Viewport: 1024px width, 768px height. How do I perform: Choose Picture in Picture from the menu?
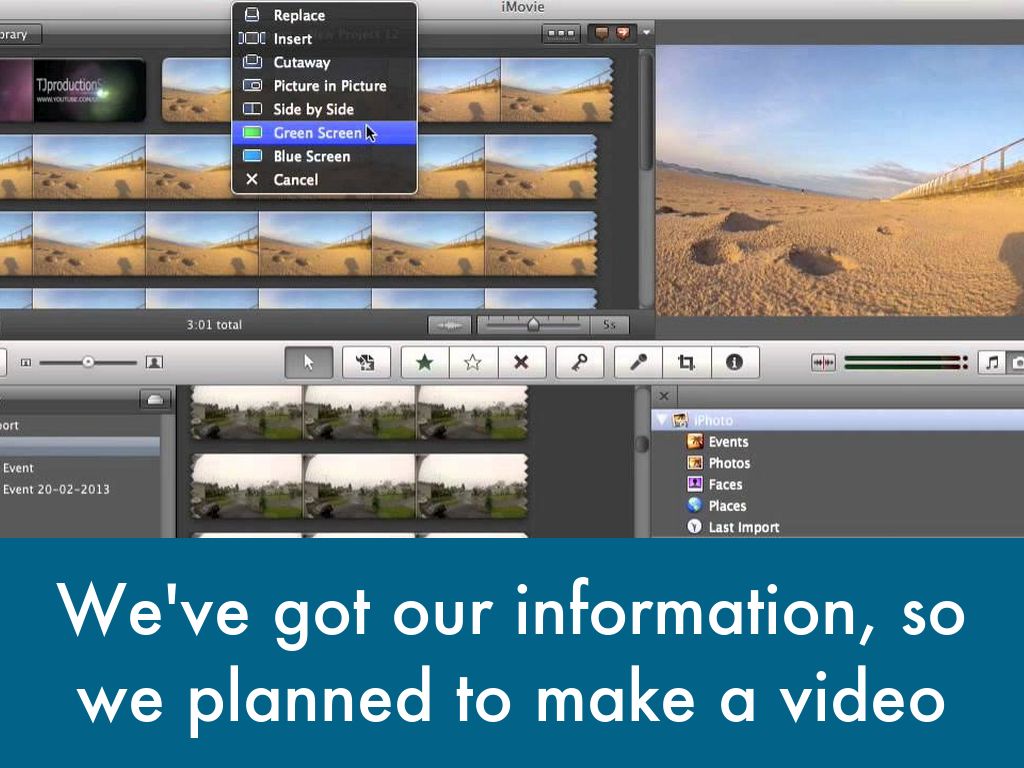(329, 86)
